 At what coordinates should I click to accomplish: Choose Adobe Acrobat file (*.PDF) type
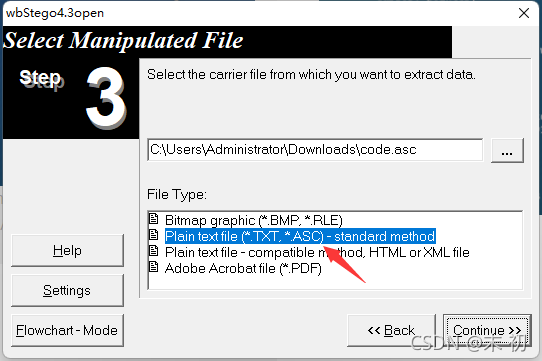(243, 268)
